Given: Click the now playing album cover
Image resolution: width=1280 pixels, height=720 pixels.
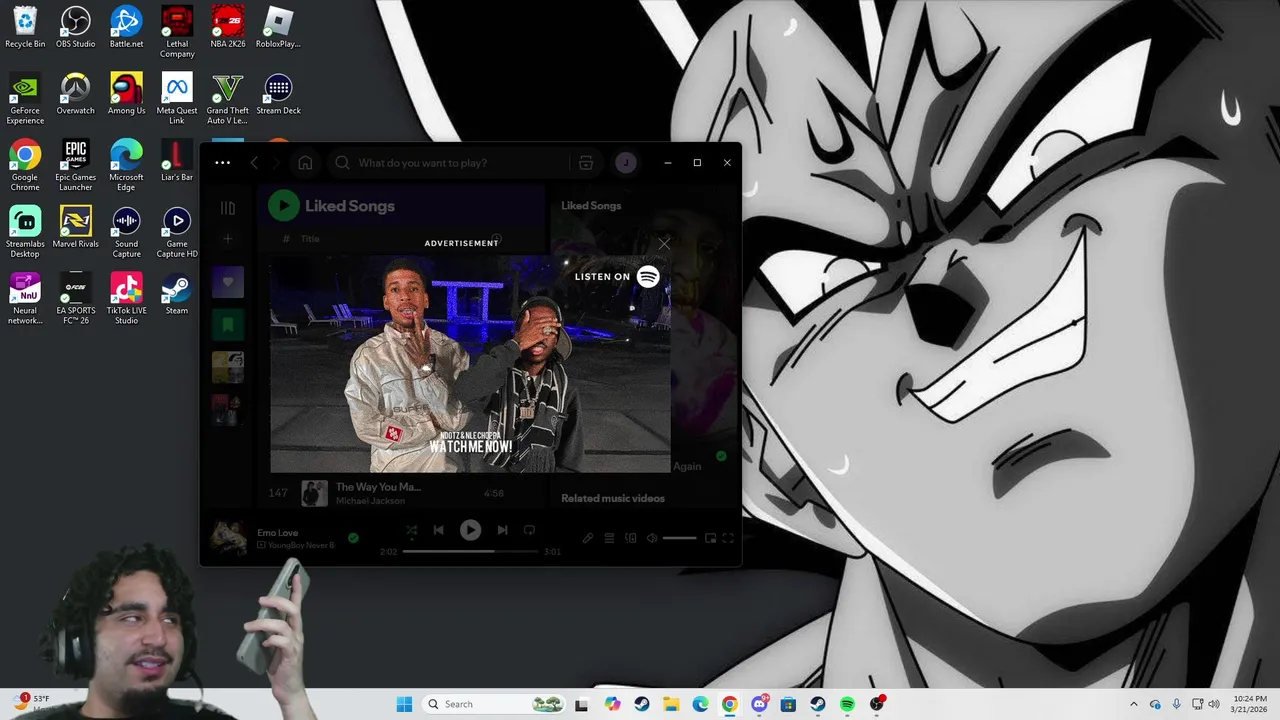Looking at the screenshot, I should point(228,538).
